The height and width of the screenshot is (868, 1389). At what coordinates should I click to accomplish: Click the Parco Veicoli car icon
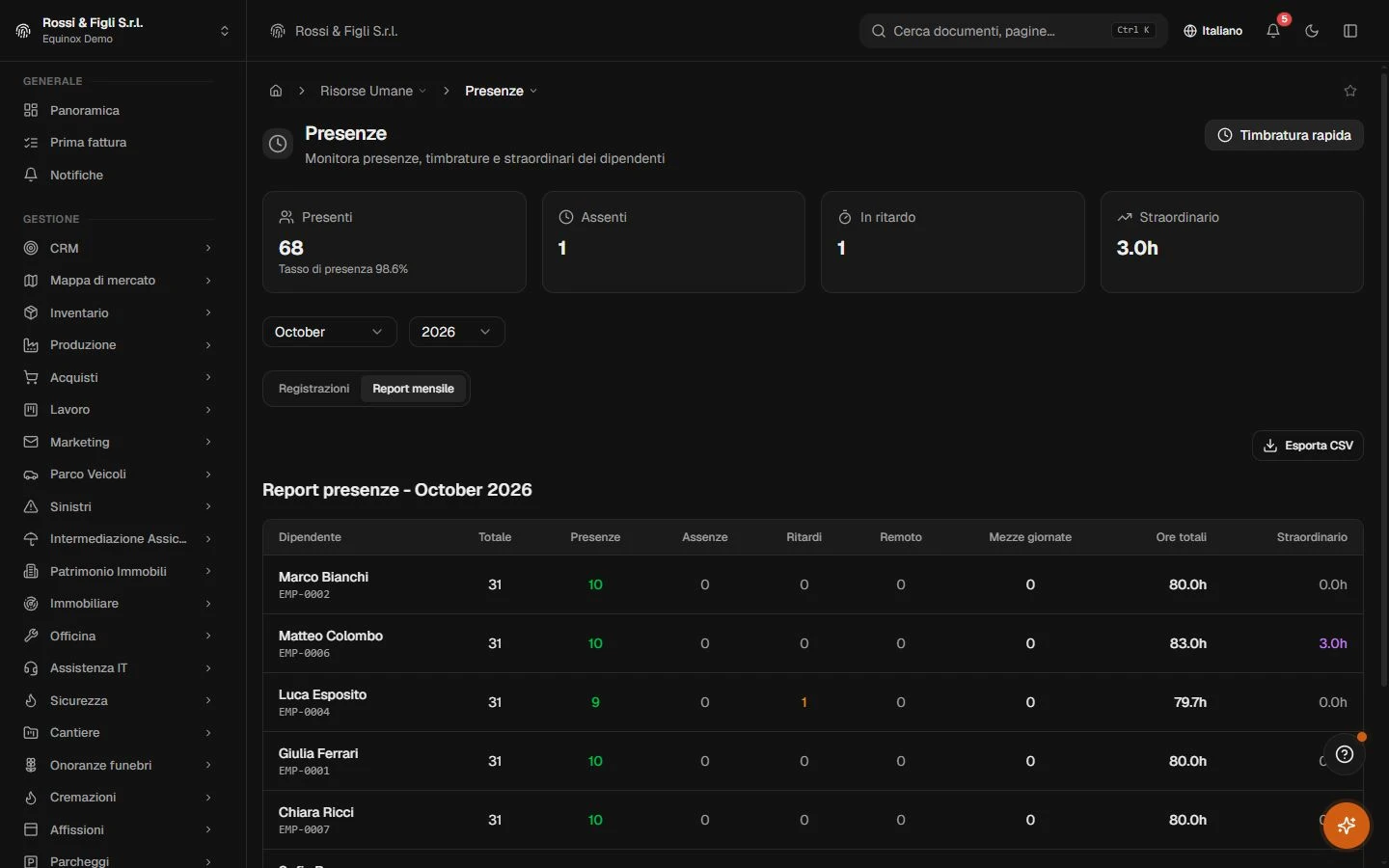tap(31, 475)
